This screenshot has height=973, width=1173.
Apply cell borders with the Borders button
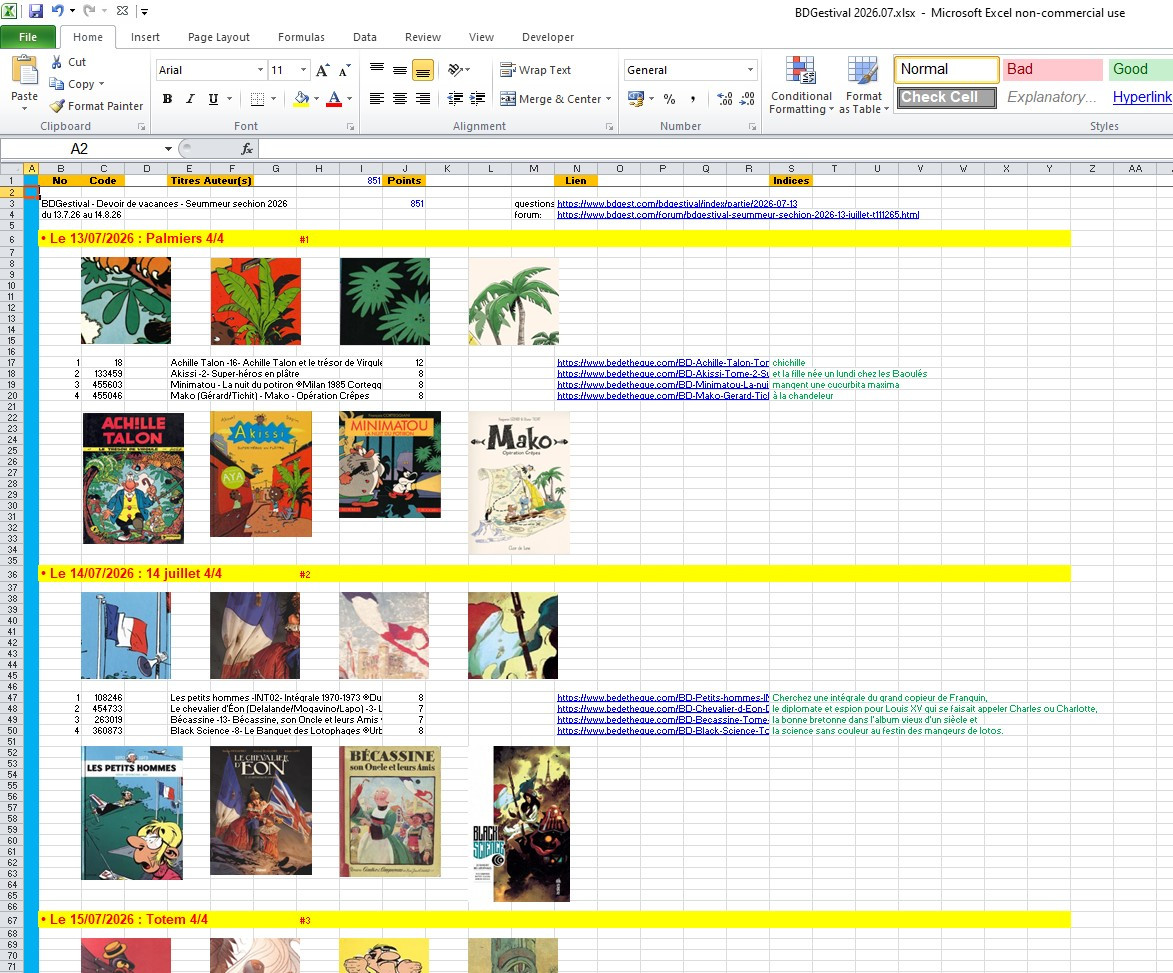[257, 99]
